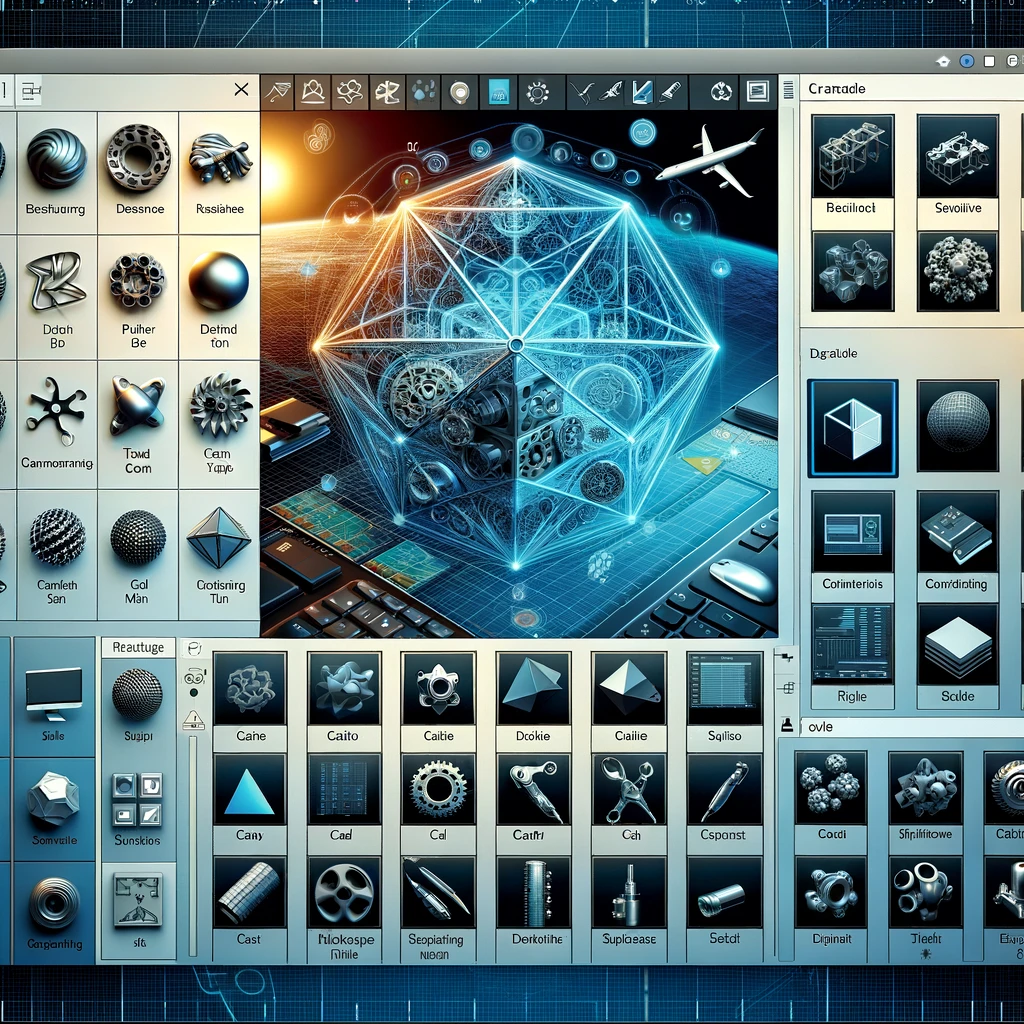The height and width of the screenshot is (1024, 1024).
Task: Click the ring-shaped toolbar icon
Action: coord(460,92)
